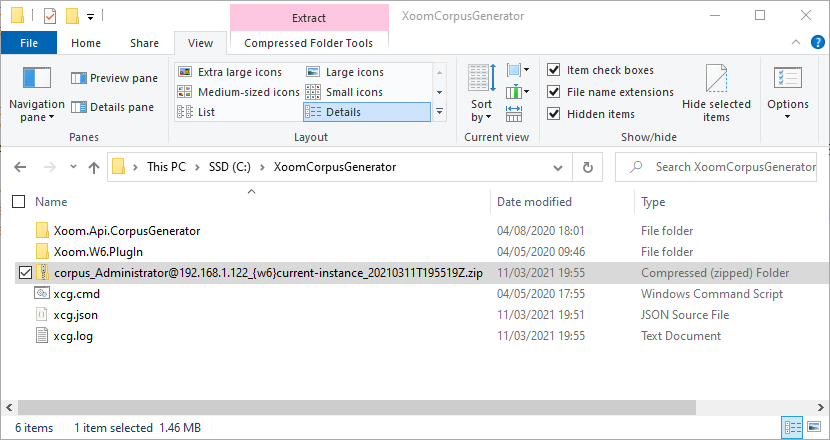Image resolution: width=830 pixels, height=440 pixels.
Task: Open the Sort by menu
Action: coord(482,94)
